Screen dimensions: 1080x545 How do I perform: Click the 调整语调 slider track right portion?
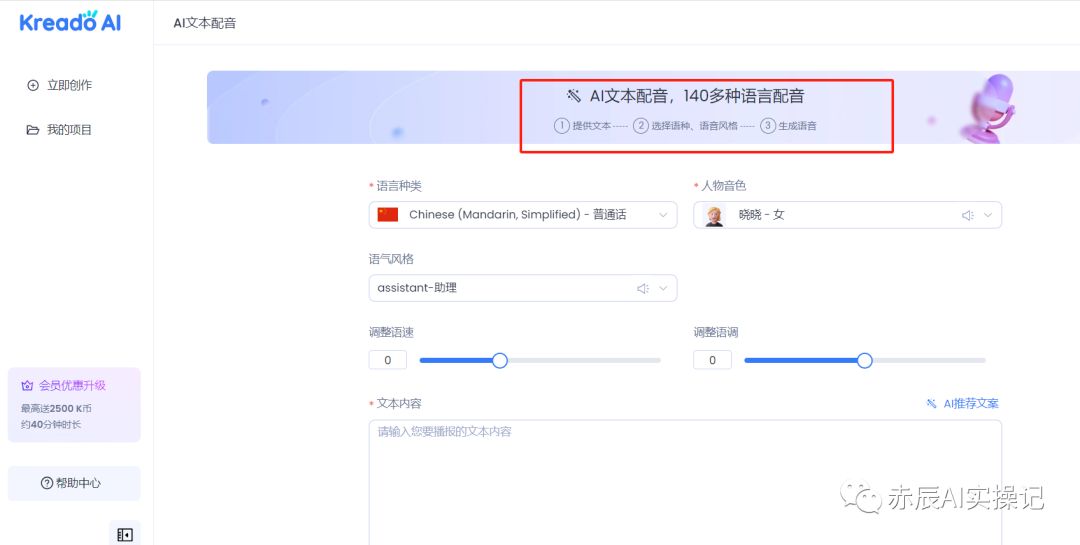929,360
